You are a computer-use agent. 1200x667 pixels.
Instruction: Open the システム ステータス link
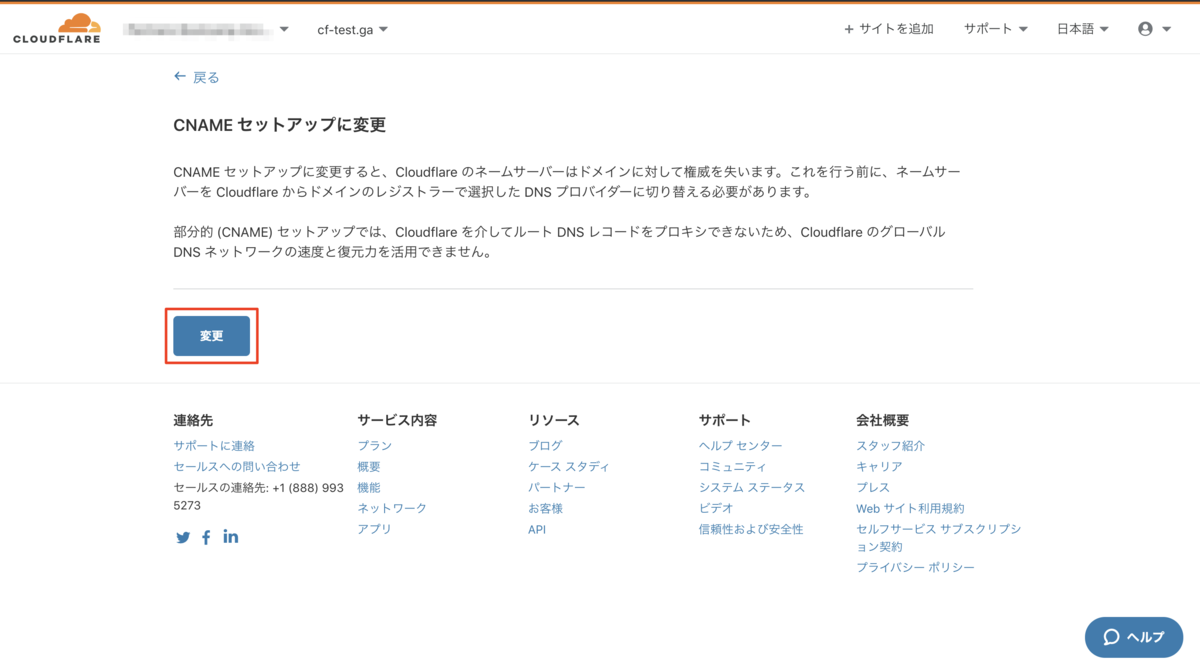tap(752, 488)
